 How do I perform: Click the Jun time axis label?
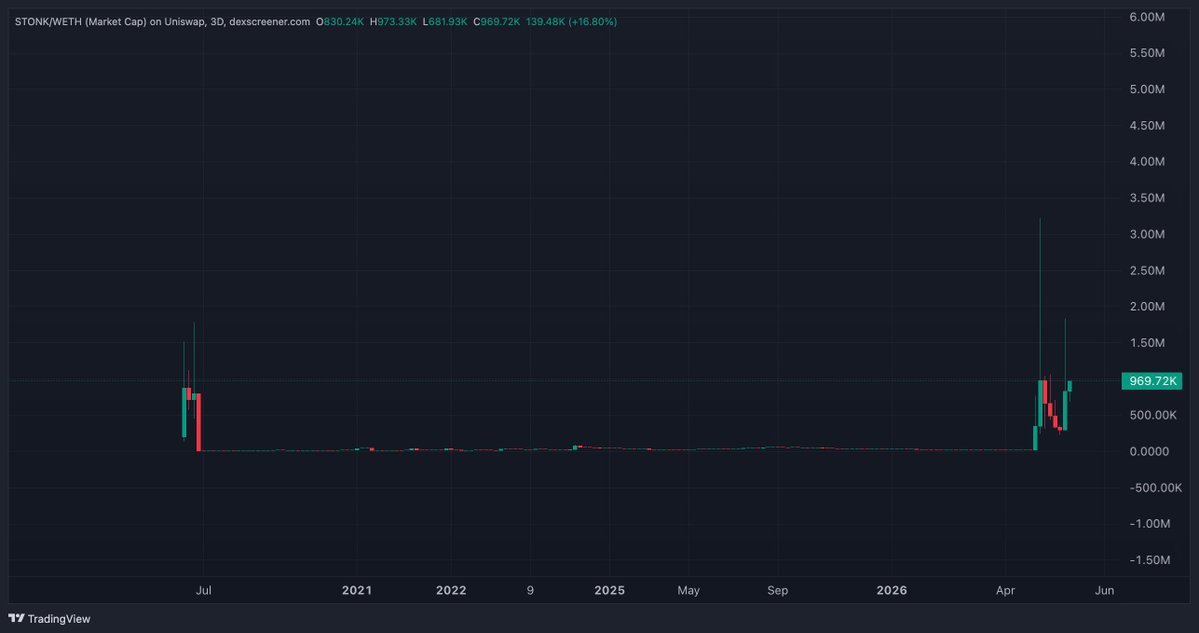click(x=1104, y=590)
